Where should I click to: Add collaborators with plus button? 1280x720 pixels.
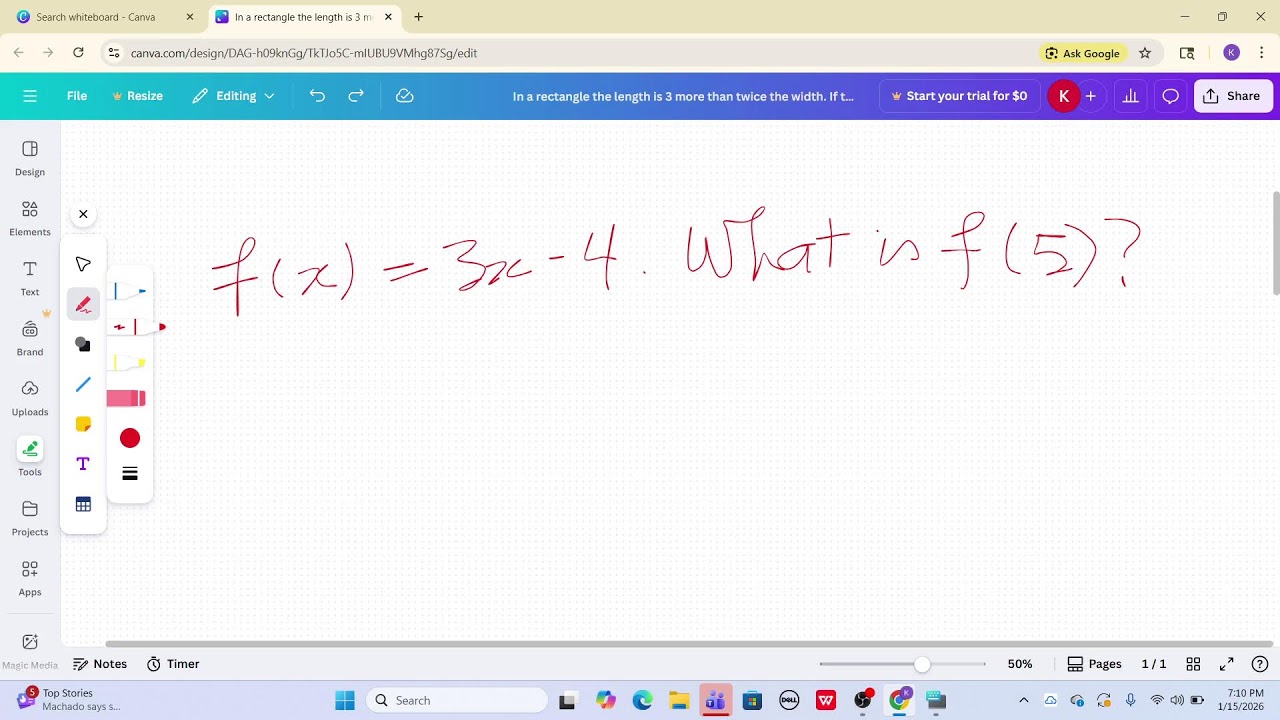click(x=1091, y=96)
